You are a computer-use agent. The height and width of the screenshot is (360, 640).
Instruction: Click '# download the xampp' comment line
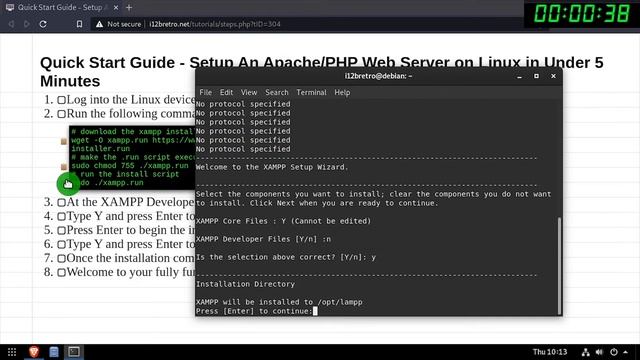pos(132,131)
